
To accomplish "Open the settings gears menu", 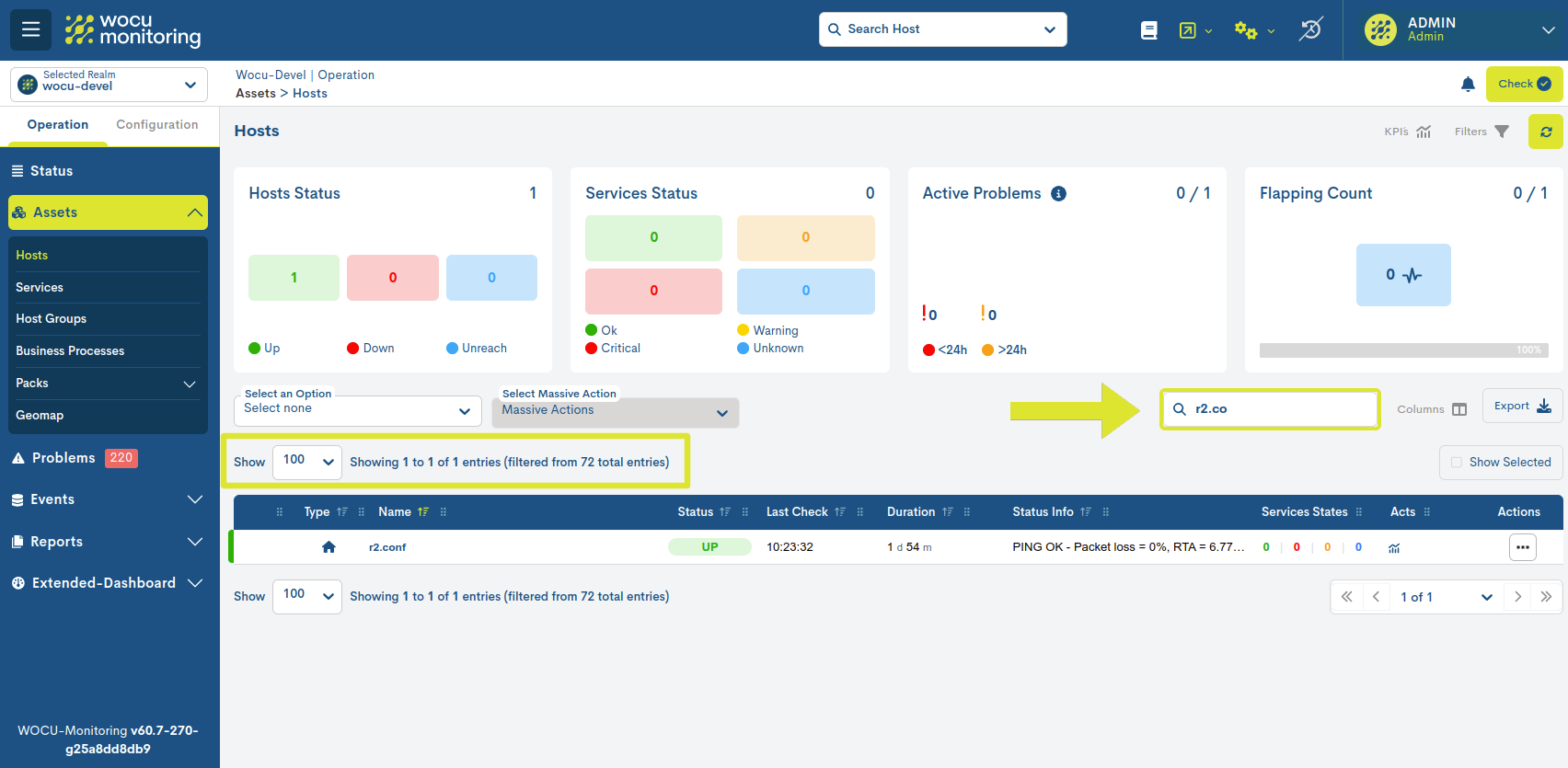I will pos(1254,30).
